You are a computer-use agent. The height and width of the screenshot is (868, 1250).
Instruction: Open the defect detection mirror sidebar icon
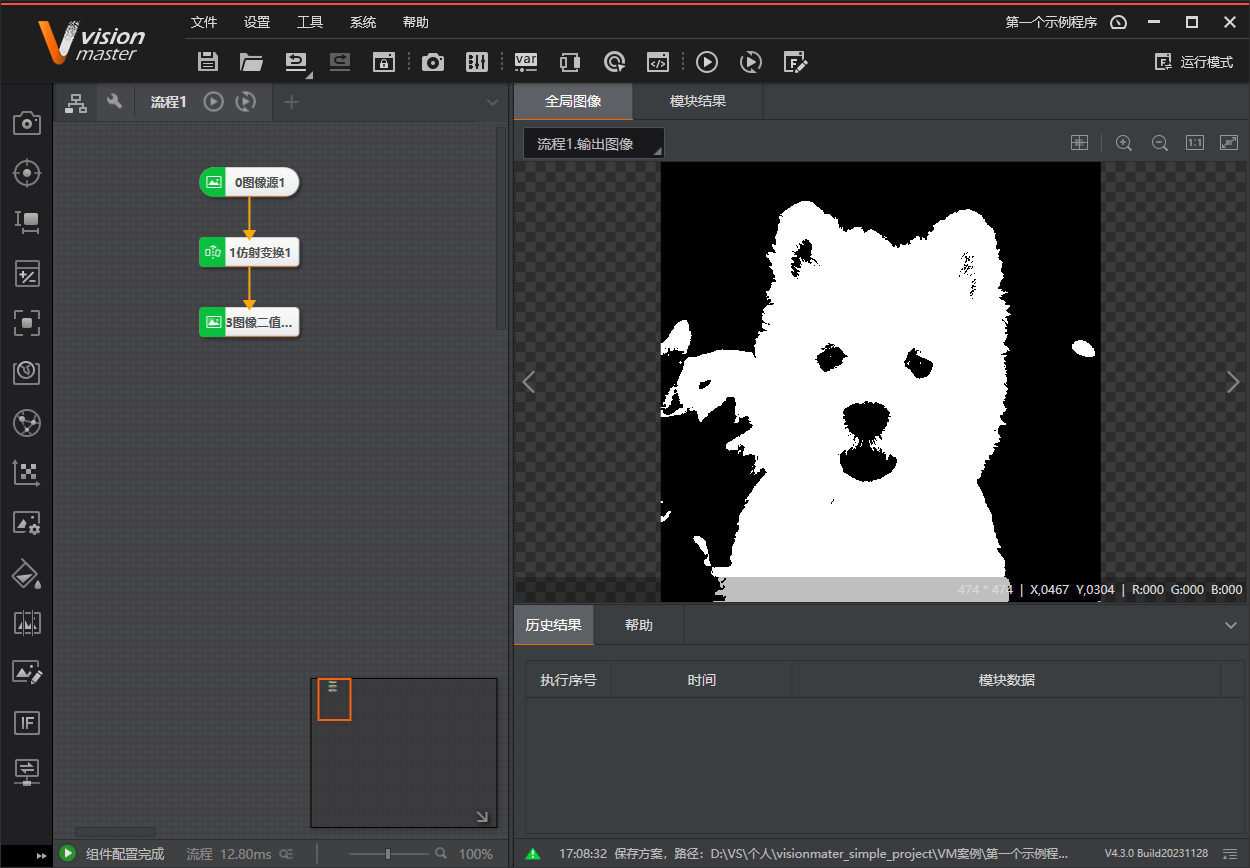click(x=27, y=623)
